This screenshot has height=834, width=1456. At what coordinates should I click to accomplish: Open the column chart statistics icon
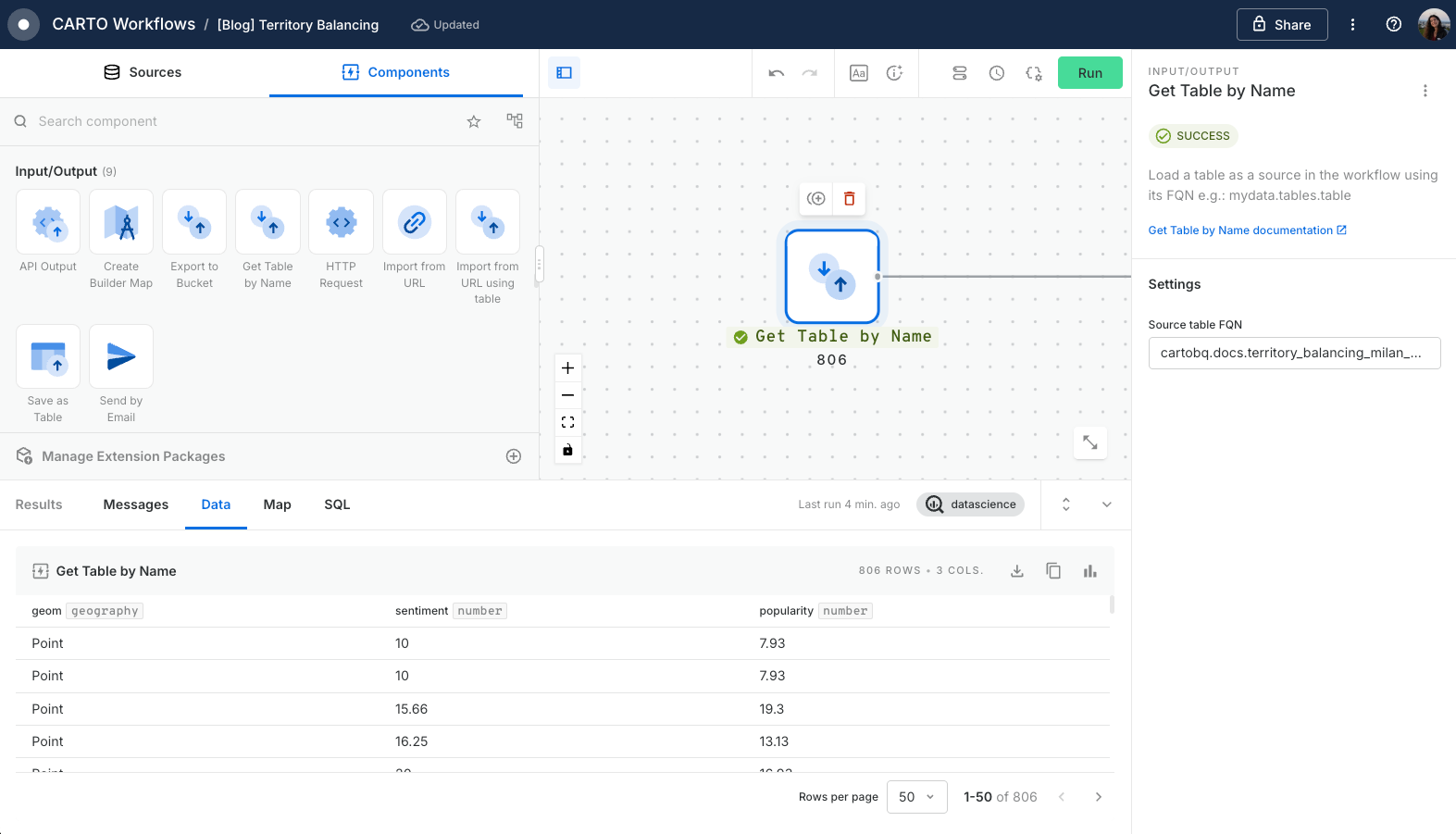[x=1089, y=571]
